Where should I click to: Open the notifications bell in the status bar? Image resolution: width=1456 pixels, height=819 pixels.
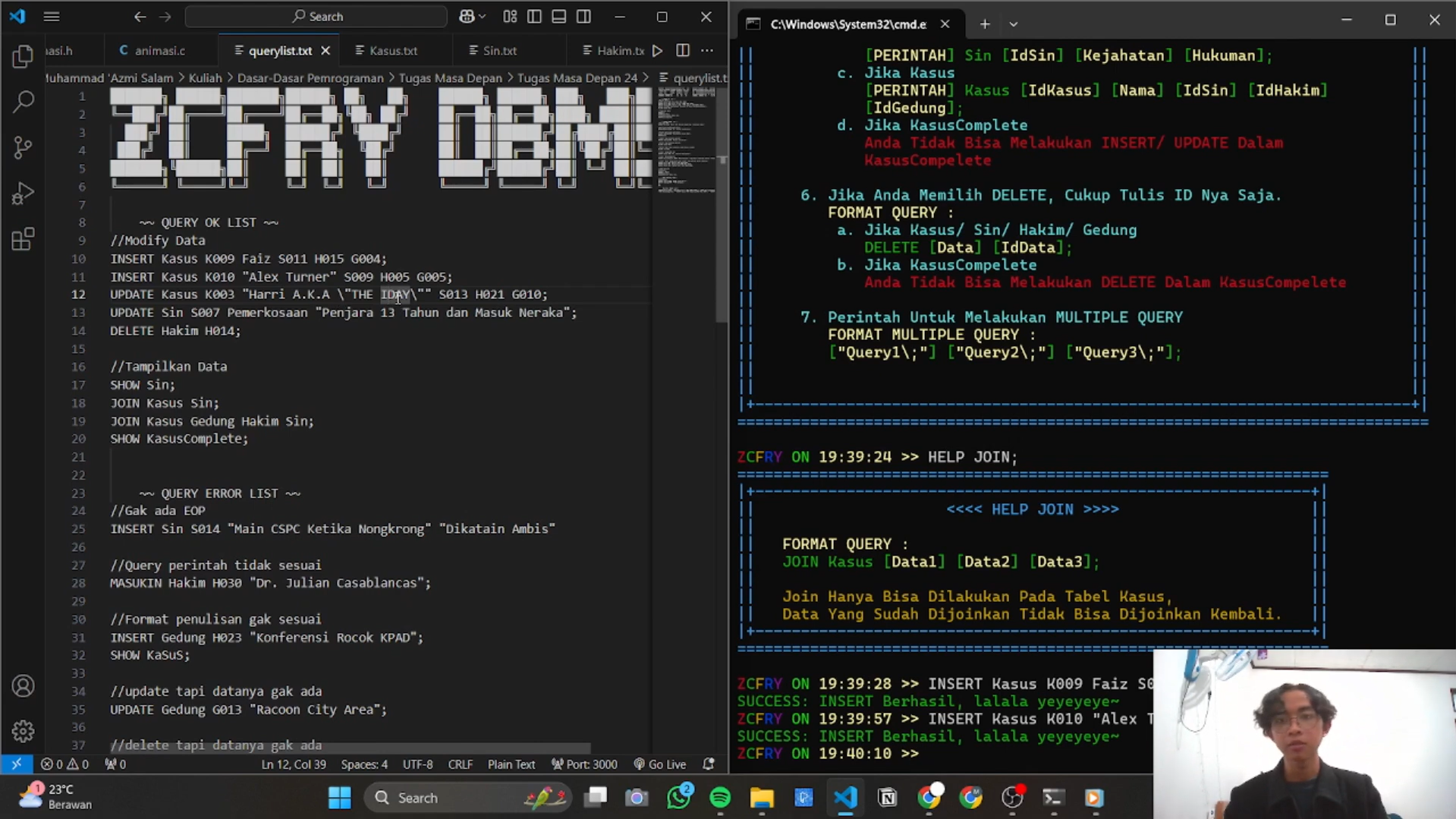[709, 764]
